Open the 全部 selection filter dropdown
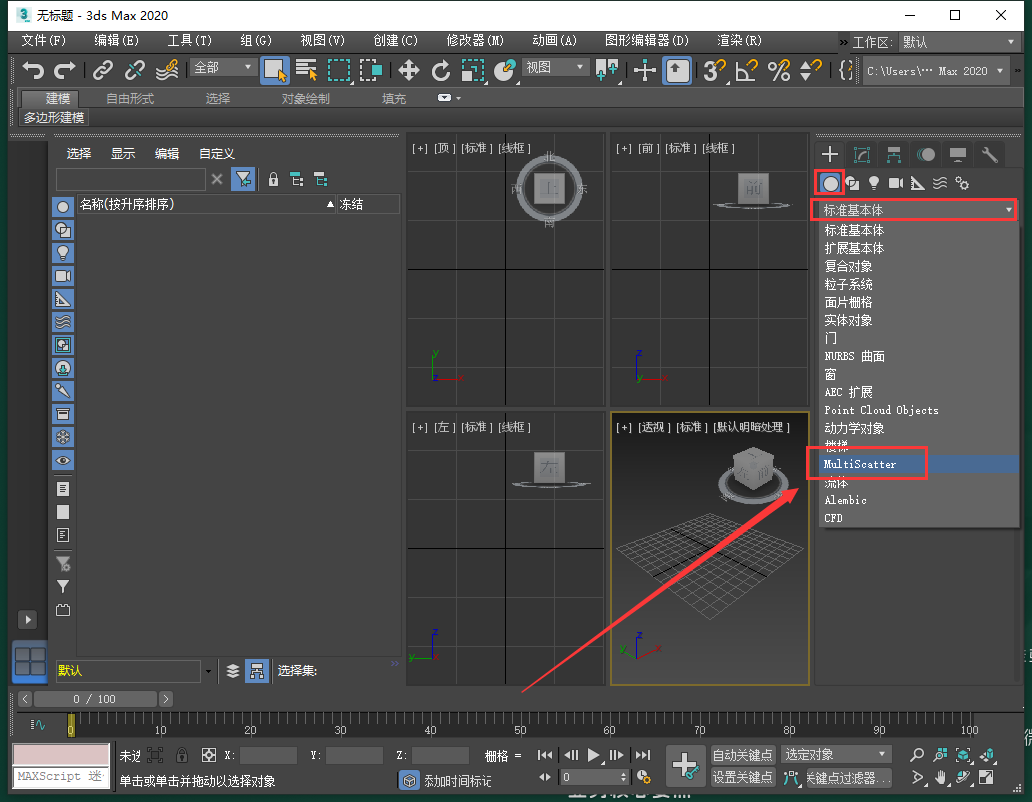Screen dimensions: 1032x802 click(x=224, y=67)
